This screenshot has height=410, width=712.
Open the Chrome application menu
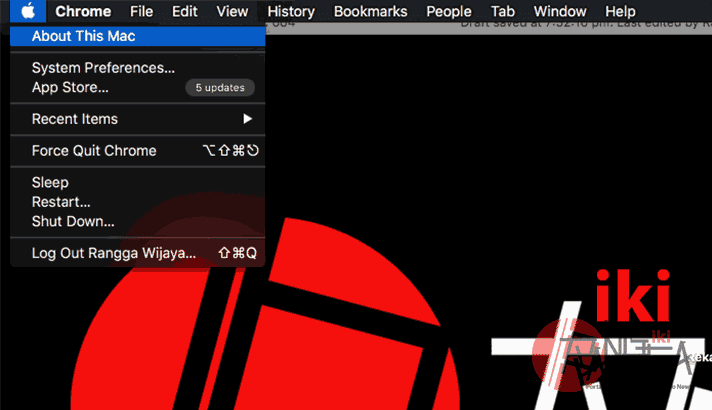[83, 11]
